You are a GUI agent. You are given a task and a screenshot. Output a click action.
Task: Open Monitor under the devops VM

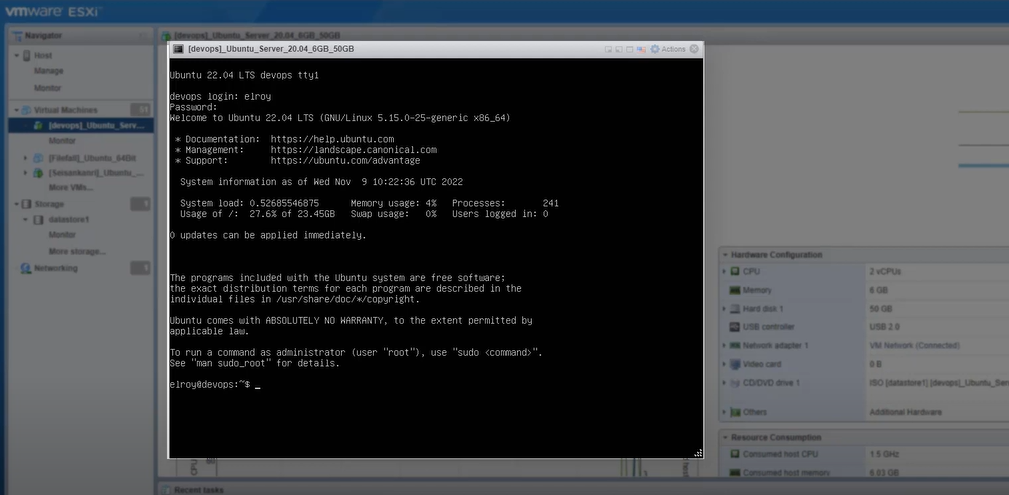pyautogui.click(x=62, y=140)
